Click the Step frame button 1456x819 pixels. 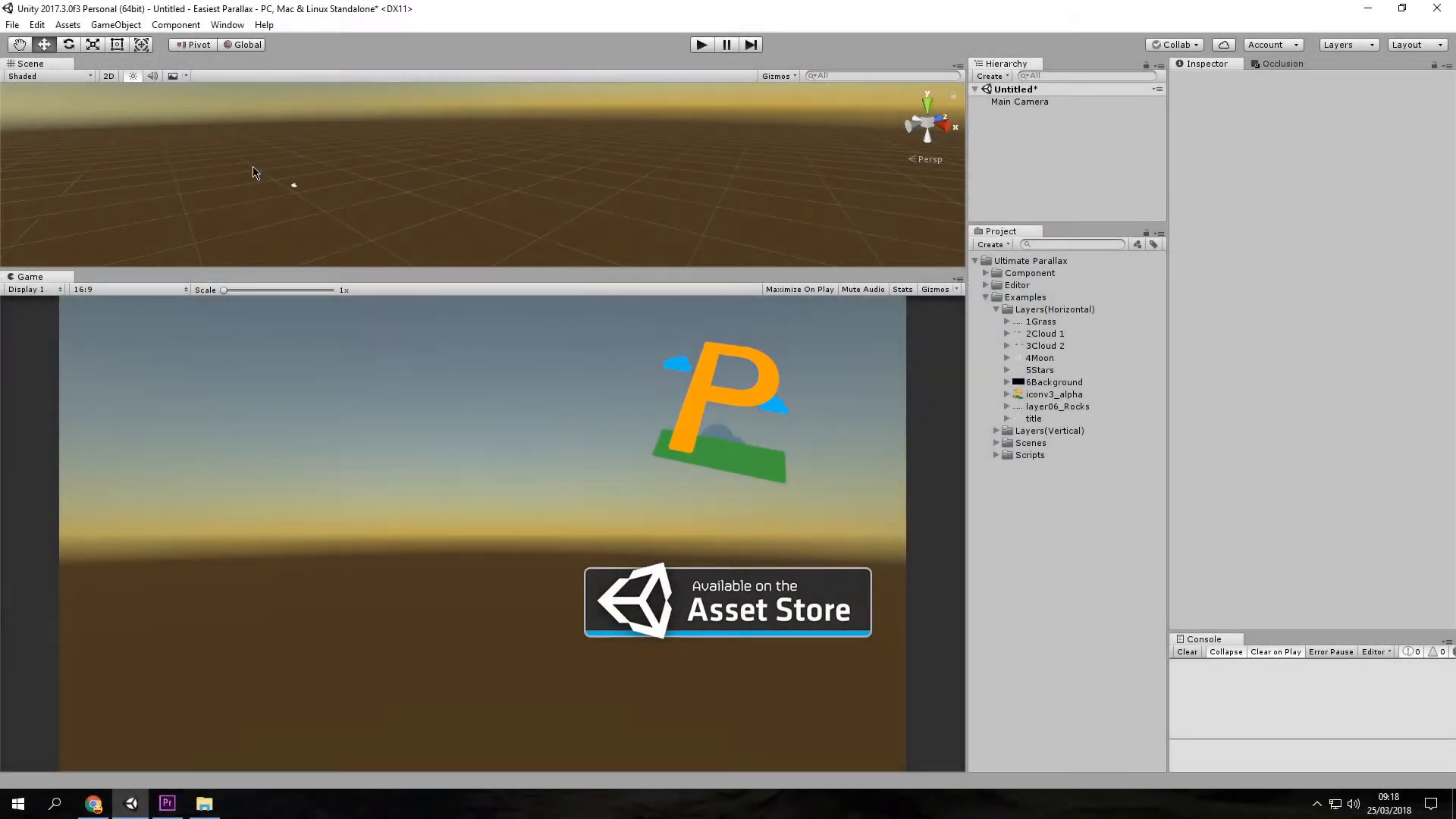tap(751, 45)
